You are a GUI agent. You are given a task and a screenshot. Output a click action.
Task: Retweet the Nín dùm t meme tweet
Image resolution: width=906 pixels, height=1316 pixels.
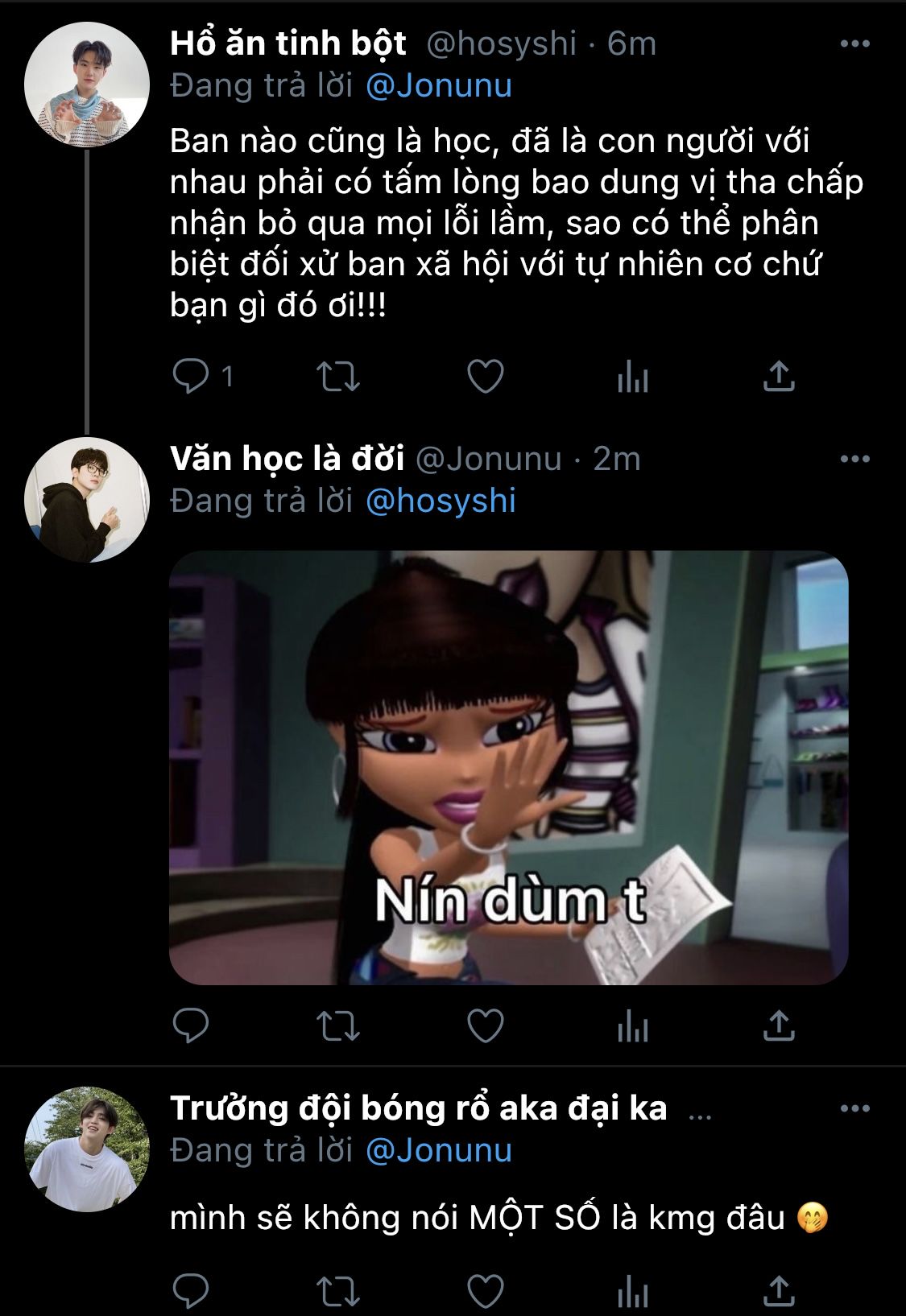[337, 1025]
